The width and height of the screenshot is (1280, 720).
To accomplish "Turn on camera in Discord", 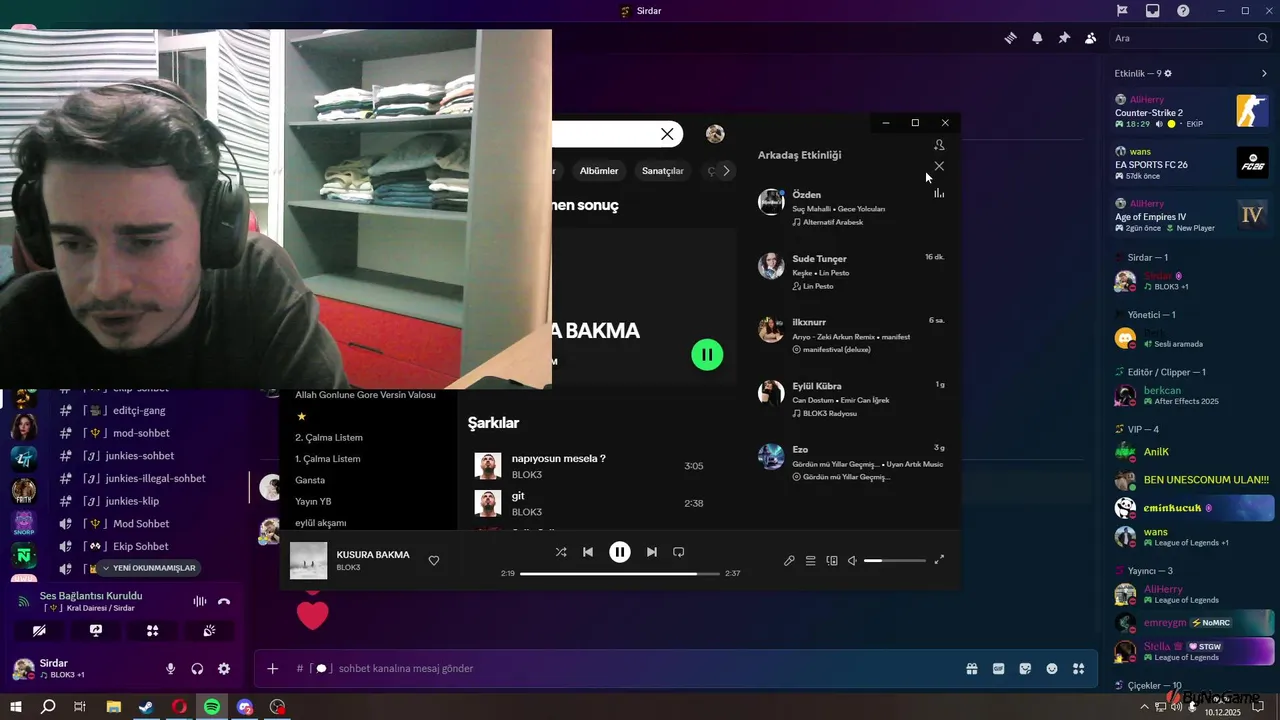I will point(39,631).
